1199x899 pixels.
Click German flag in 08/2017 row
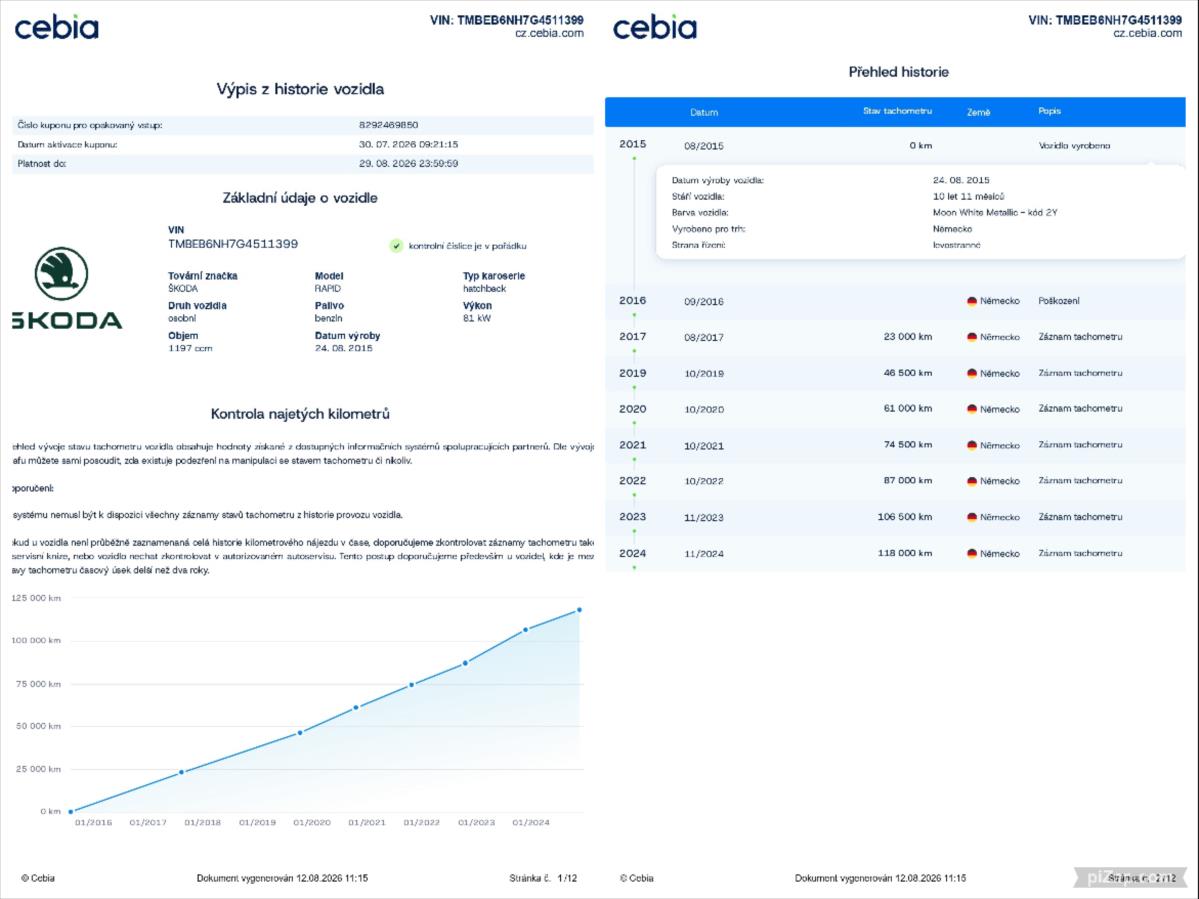[972, 337]
